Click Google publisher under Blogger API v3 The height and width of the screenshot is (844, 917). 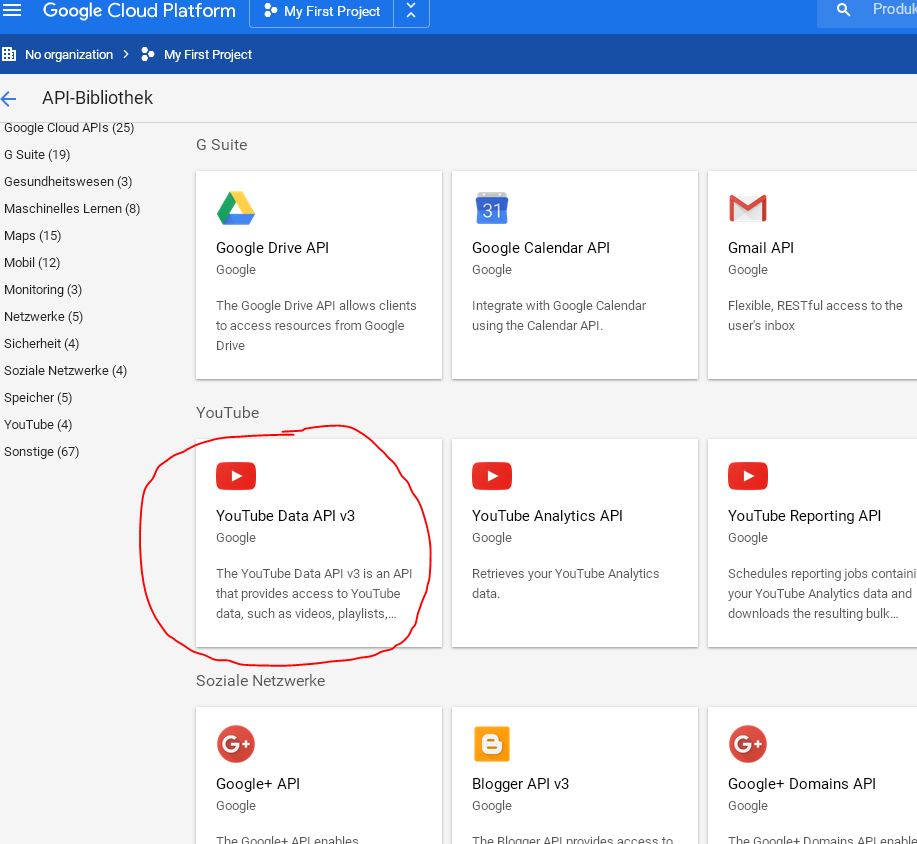(x=492, y=805)
